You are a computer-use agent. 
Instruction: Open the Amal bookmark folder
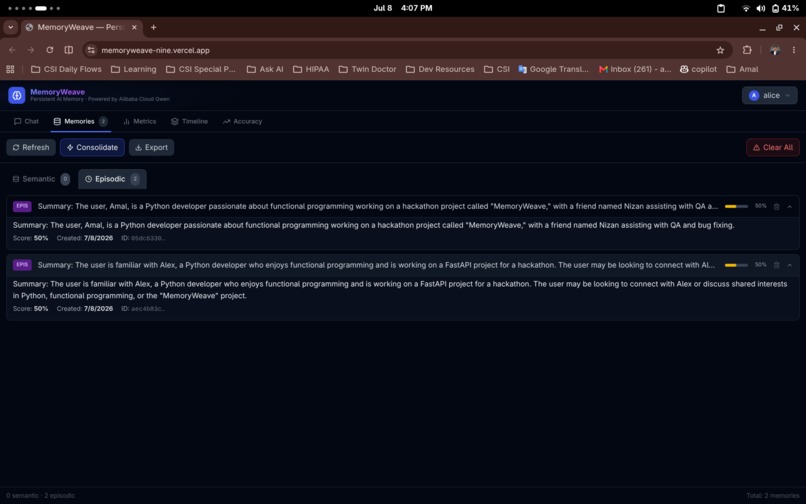[742, 69]
